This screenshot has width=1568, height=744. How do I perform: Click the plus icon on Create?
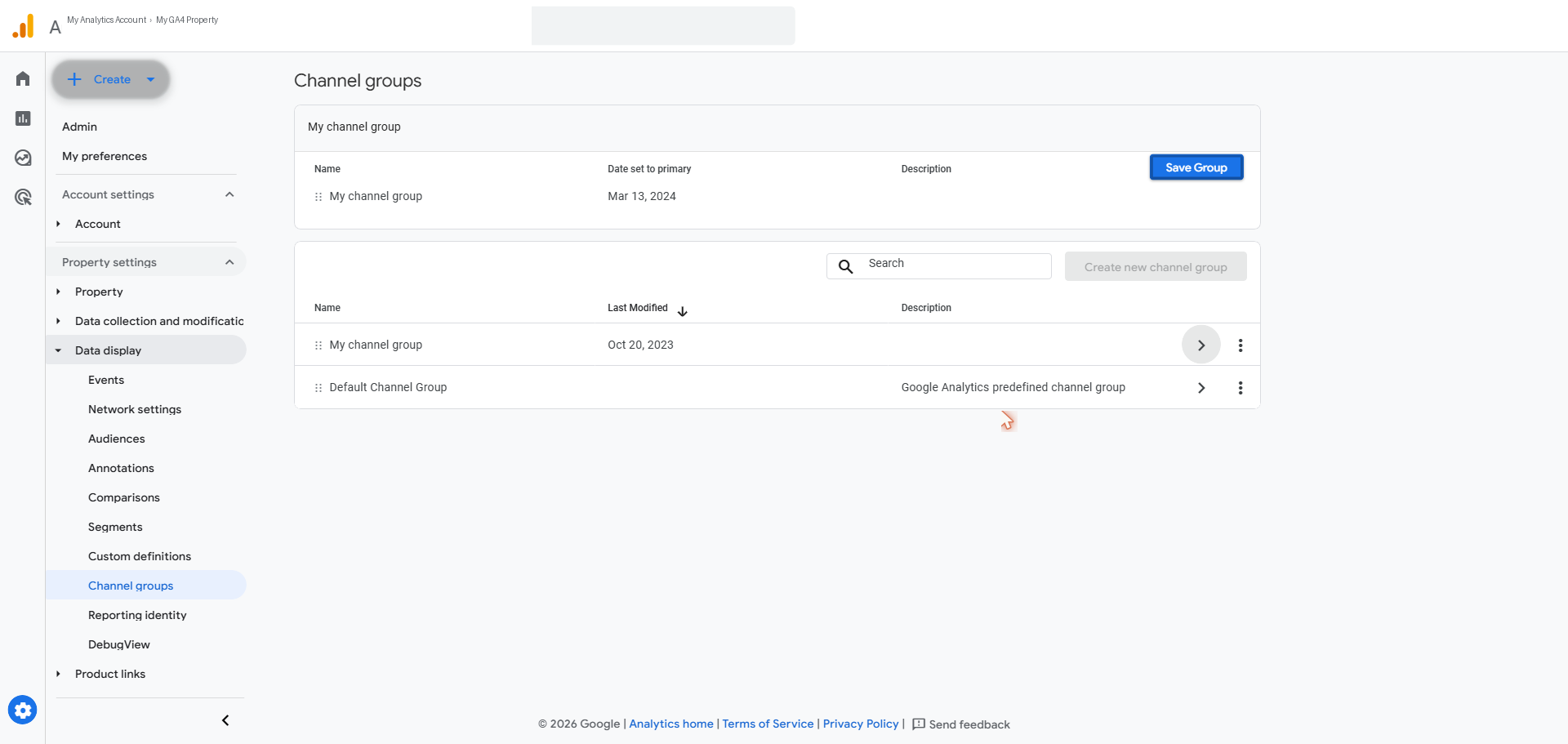(x=74, y=79)
